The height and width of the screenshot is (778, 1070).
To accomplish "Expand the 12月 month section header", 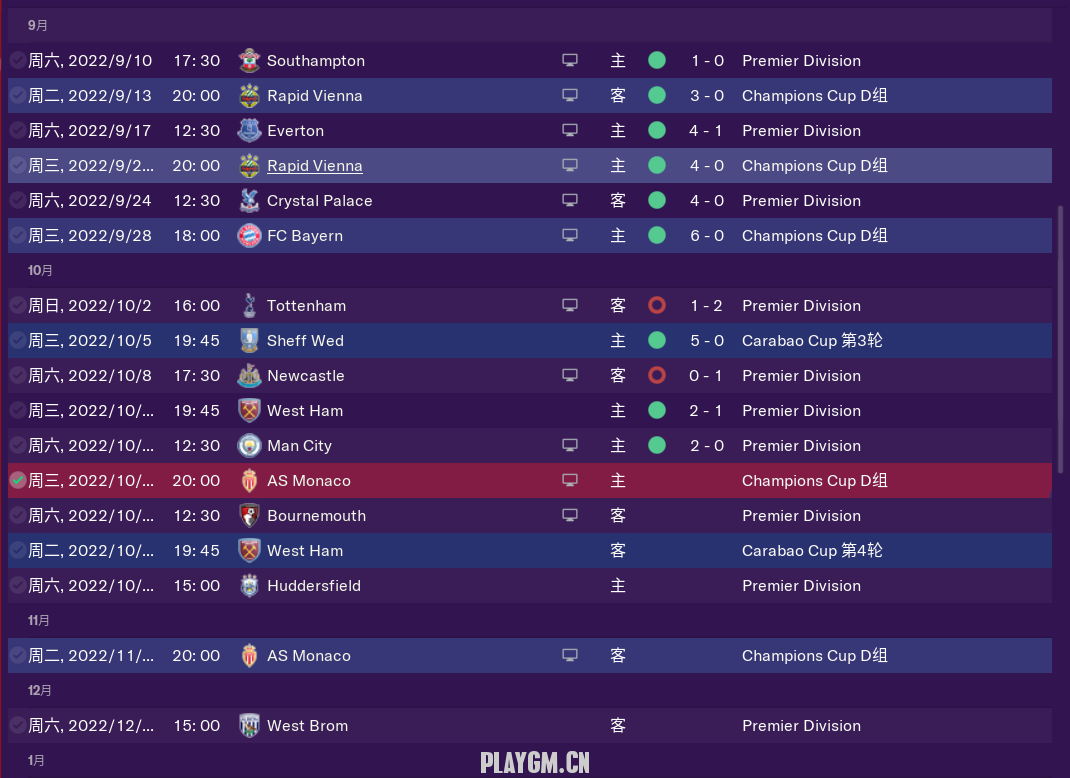I will point(40,691).
